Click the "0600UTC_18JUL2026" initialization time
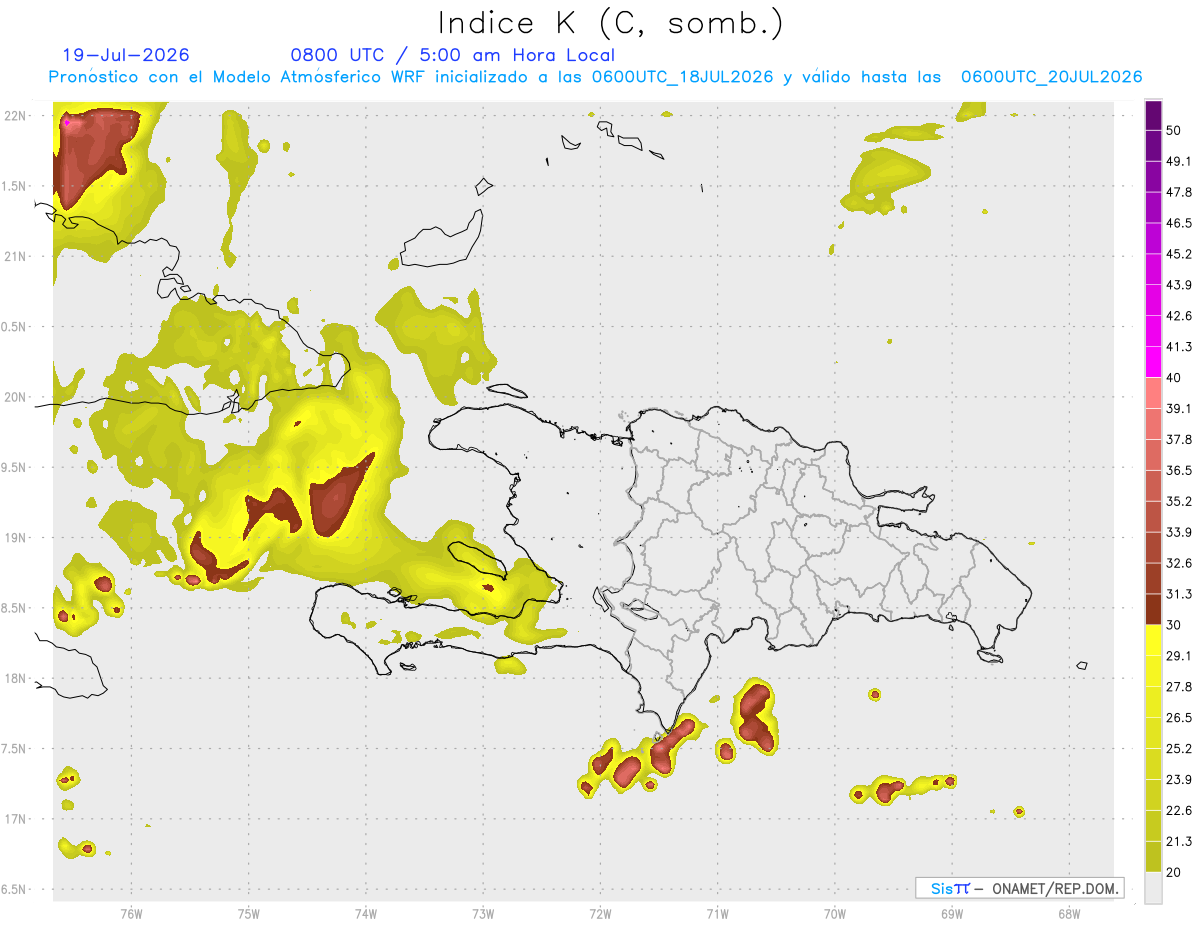Viewport: 1200px width, 927px height. tap(682, 77)
